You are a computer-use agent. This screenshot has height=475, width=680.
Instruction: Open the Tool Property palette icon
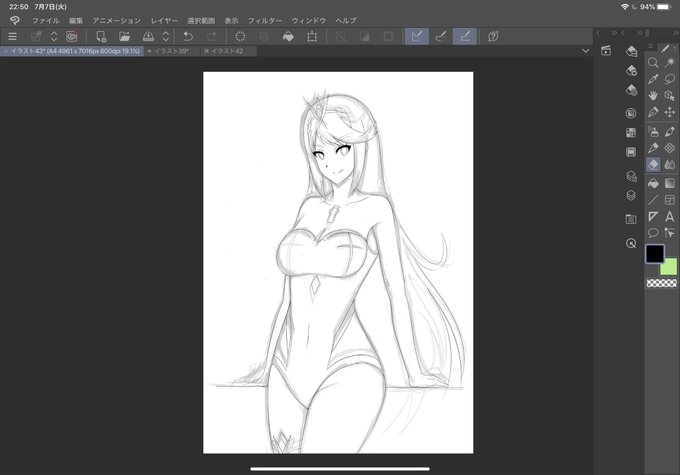631,70
